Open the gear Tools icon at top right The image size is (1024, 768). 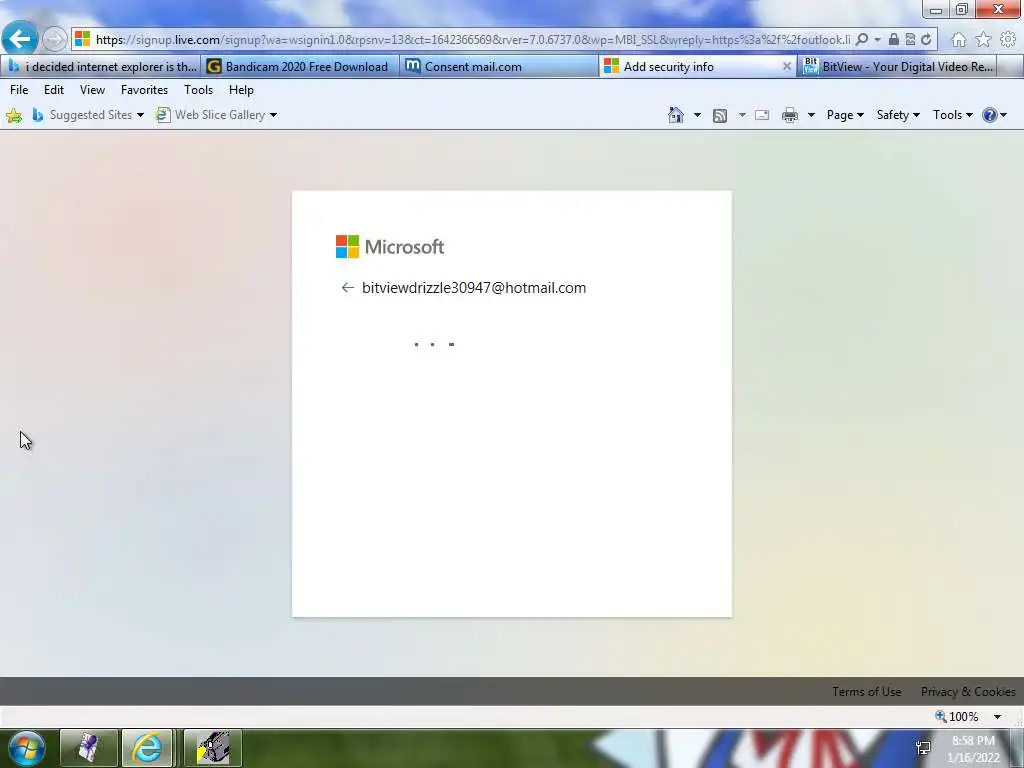[x=1008, y=40]
